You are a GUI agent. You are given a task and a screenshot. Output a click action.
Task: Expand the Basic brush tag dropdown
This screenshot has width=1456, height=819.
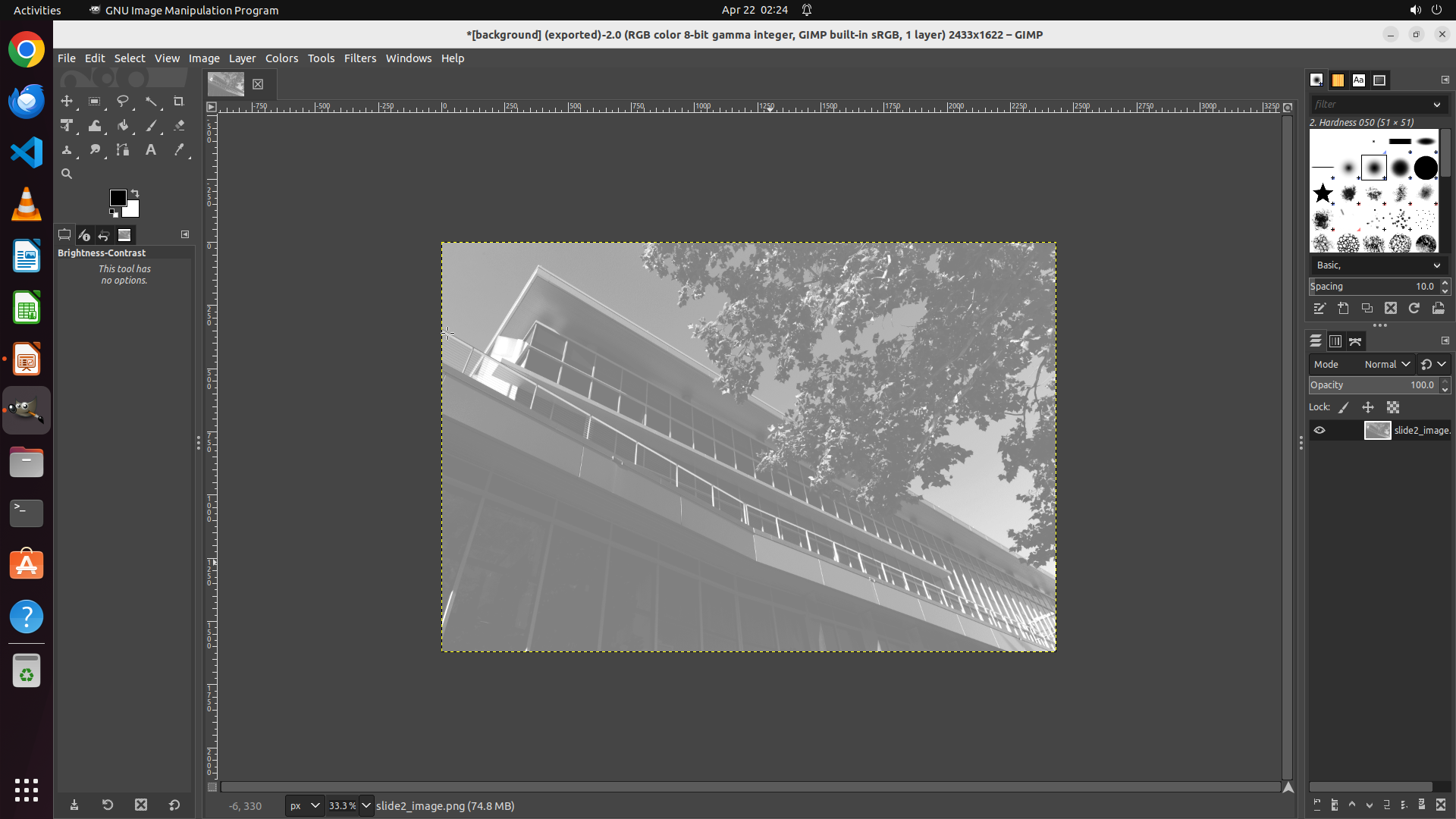coord(1436,265)
